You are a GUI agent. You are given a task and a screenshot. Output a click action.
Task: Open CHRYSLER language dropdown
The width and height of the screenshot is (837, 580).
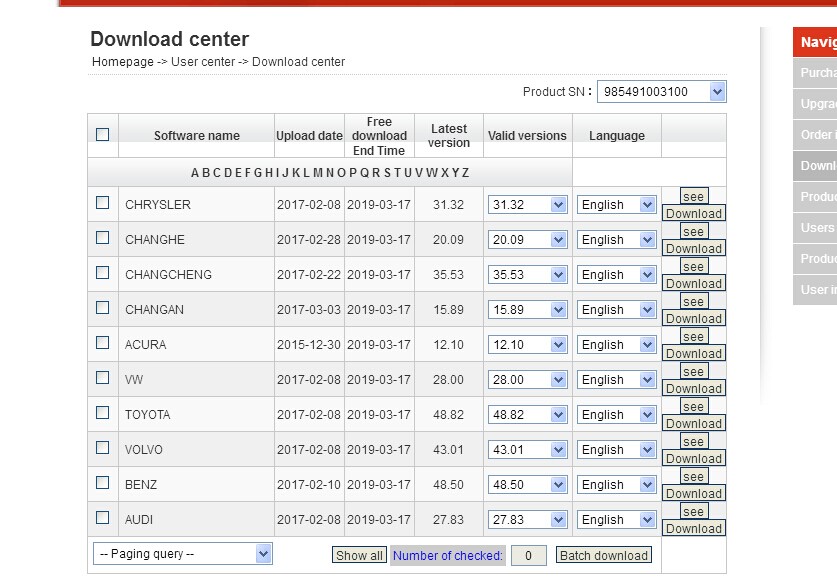(x=617, y=205)
